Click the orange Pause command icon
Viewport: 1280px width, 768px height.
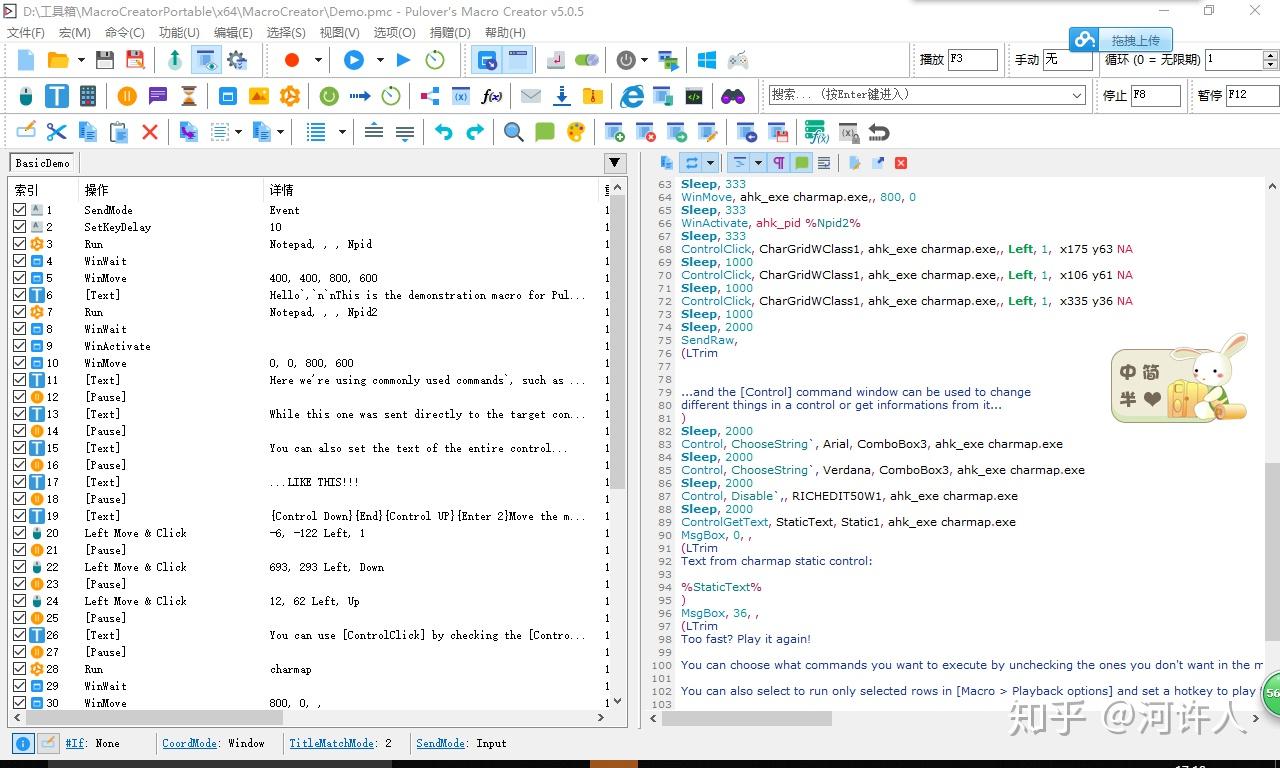pos(127,96)
